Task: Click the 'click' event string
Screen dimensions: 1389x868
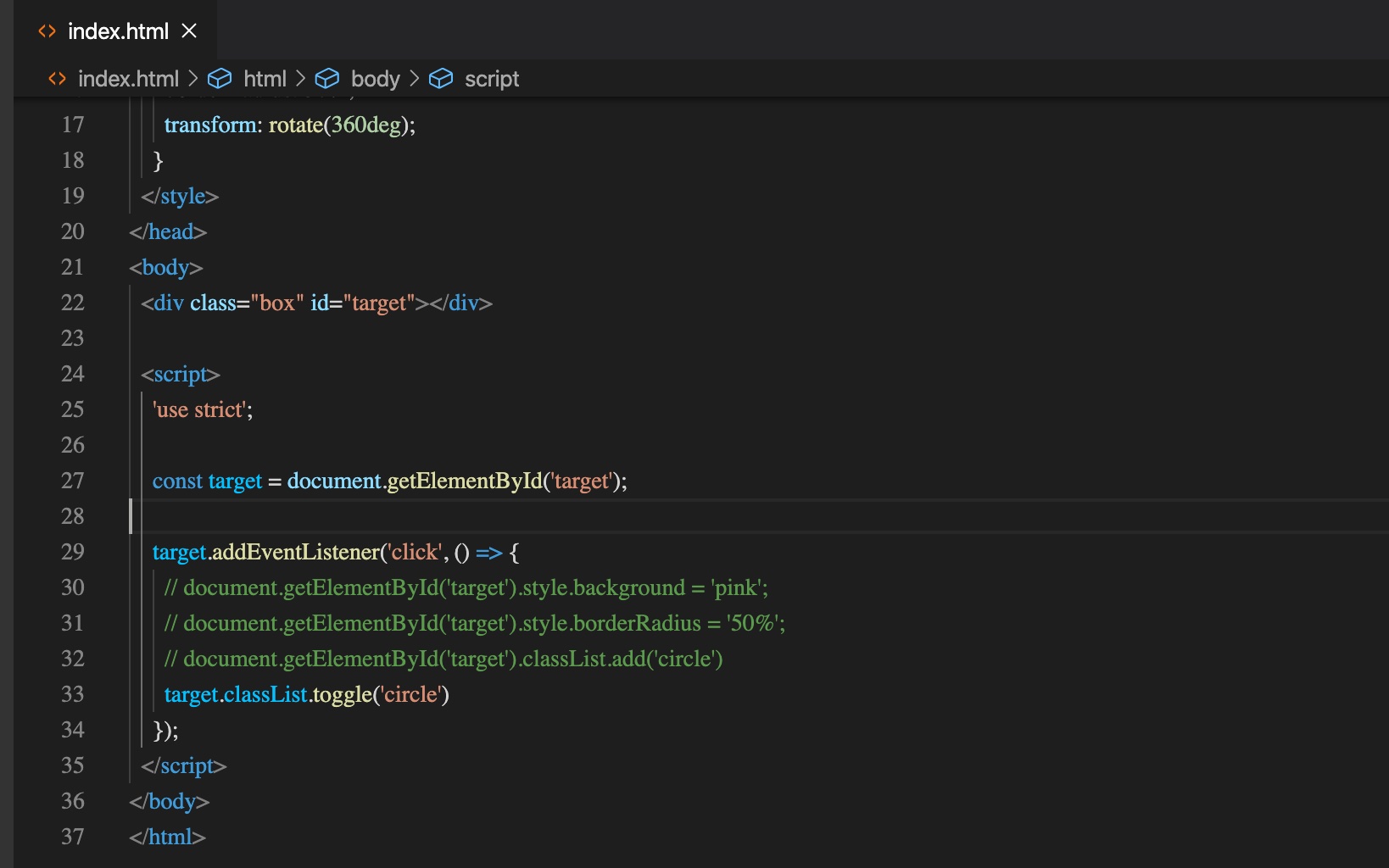Action: point(415,552)
